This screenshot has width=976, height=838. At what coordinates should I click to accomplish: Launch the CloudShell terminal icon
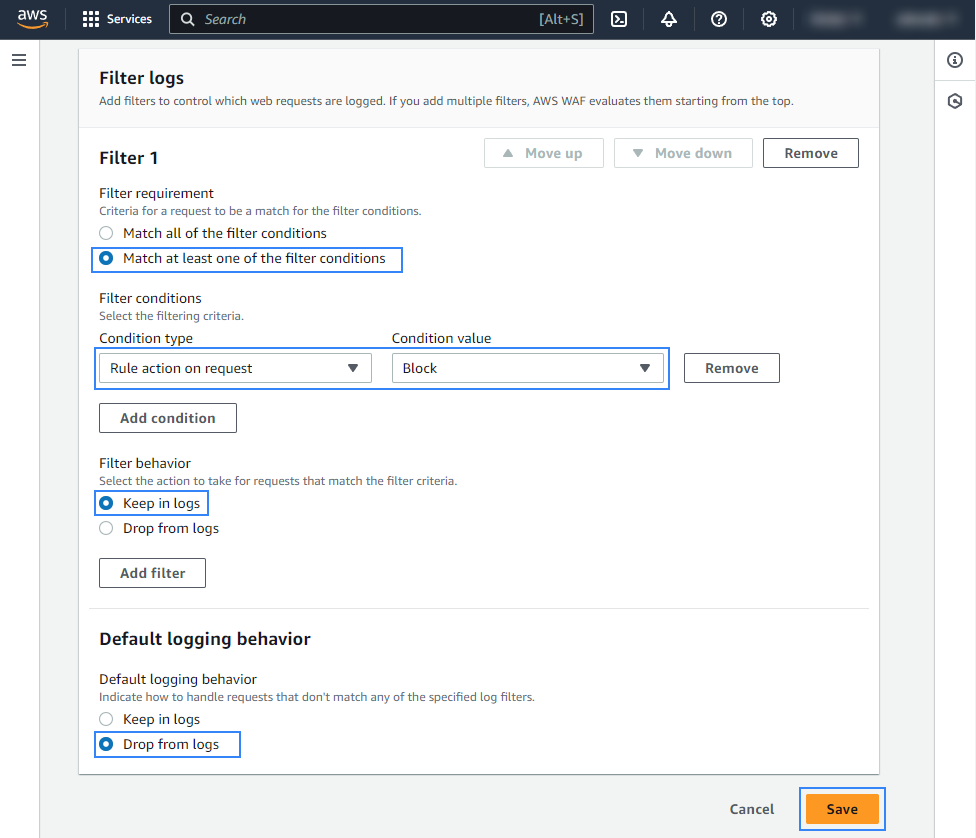[619, 19]
